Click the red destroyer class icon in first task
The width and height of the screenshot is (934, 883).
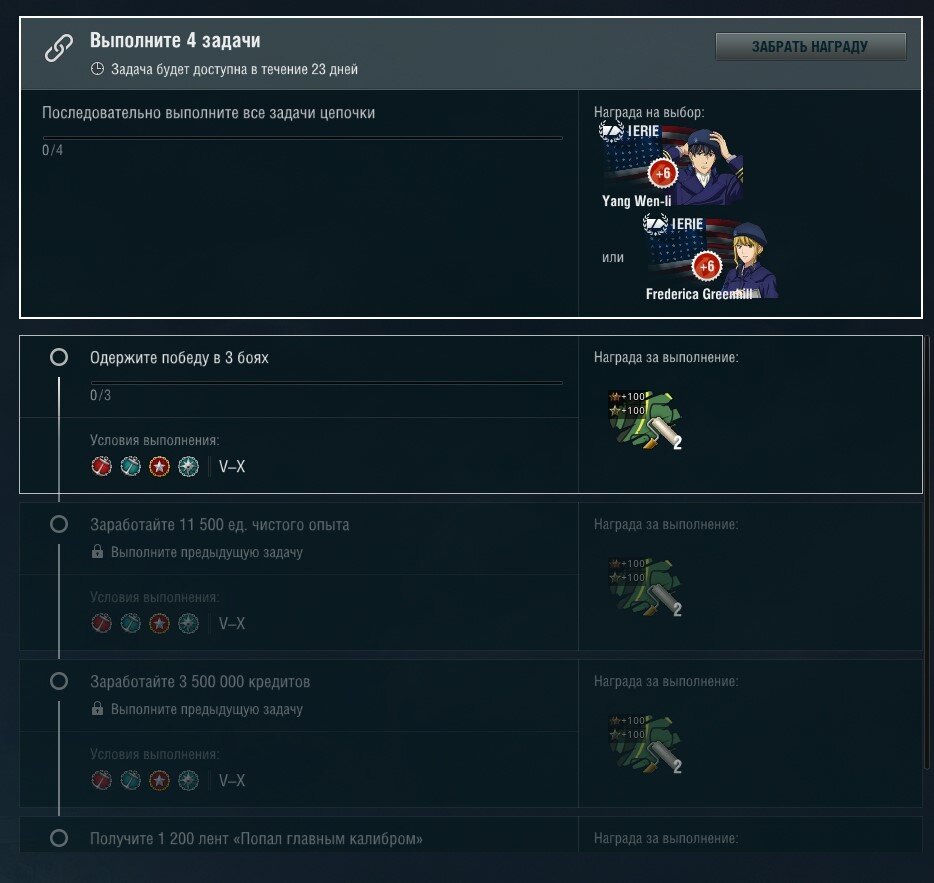click(x=101, y=466)
